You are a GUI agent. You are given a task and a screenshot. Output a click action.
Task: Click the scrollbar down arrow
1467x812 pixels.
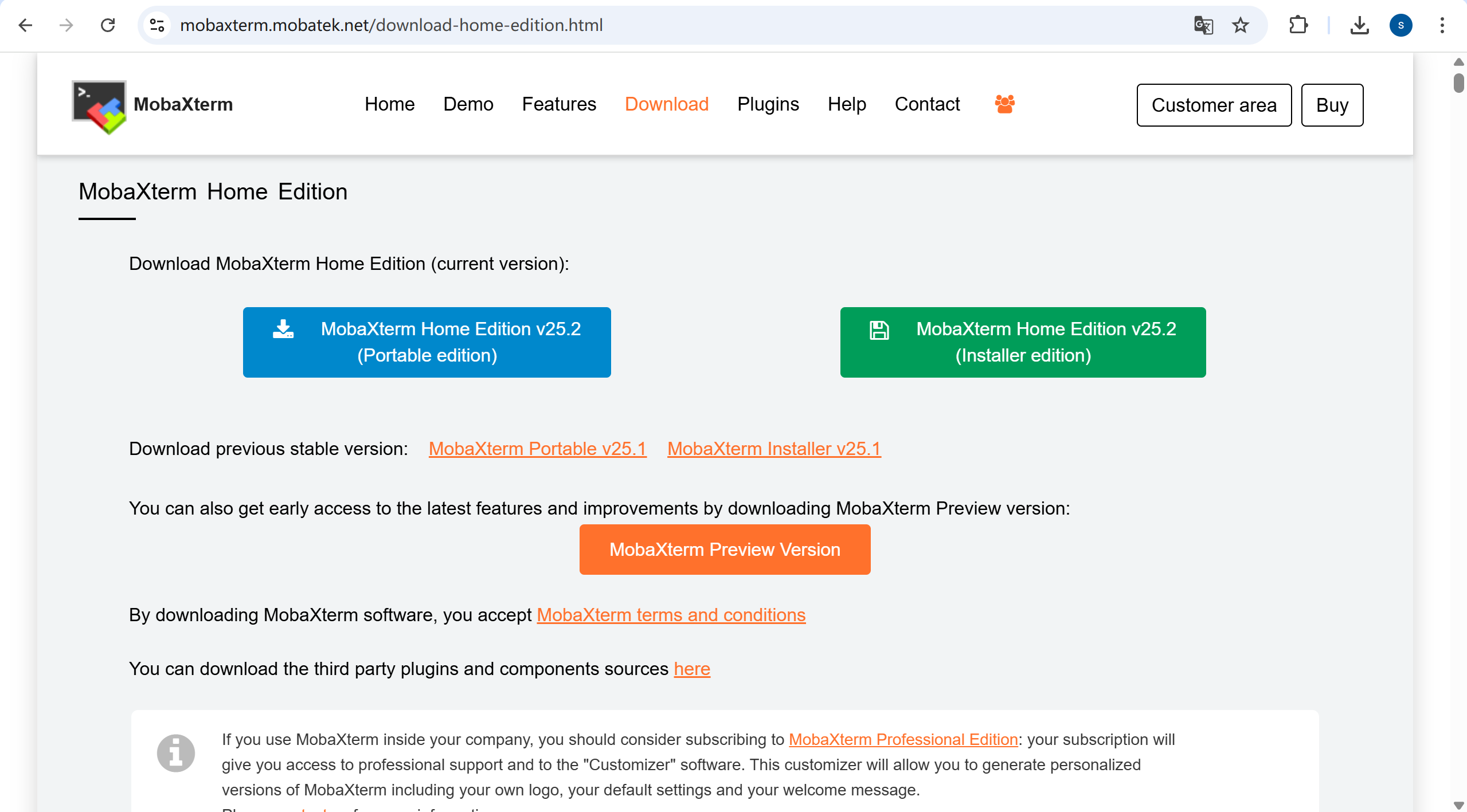tap(1458, 805)
